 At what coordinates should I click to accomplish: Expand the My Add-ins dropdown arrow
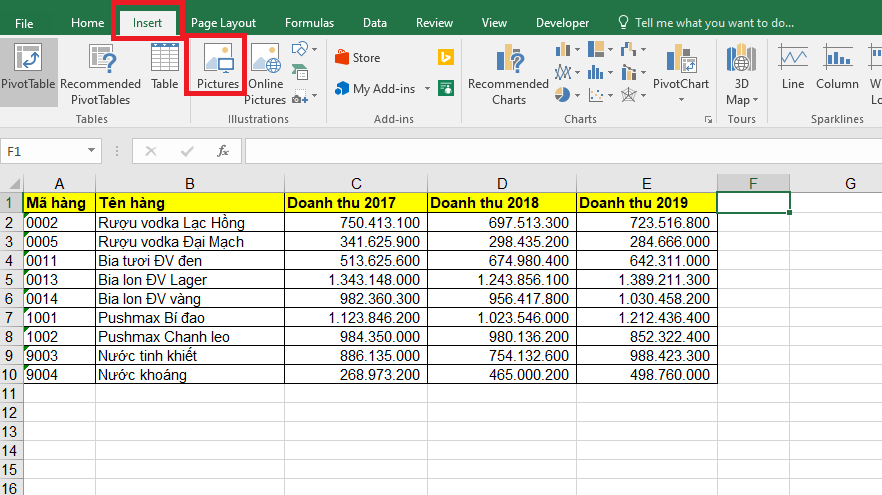[x=428, y=89]
